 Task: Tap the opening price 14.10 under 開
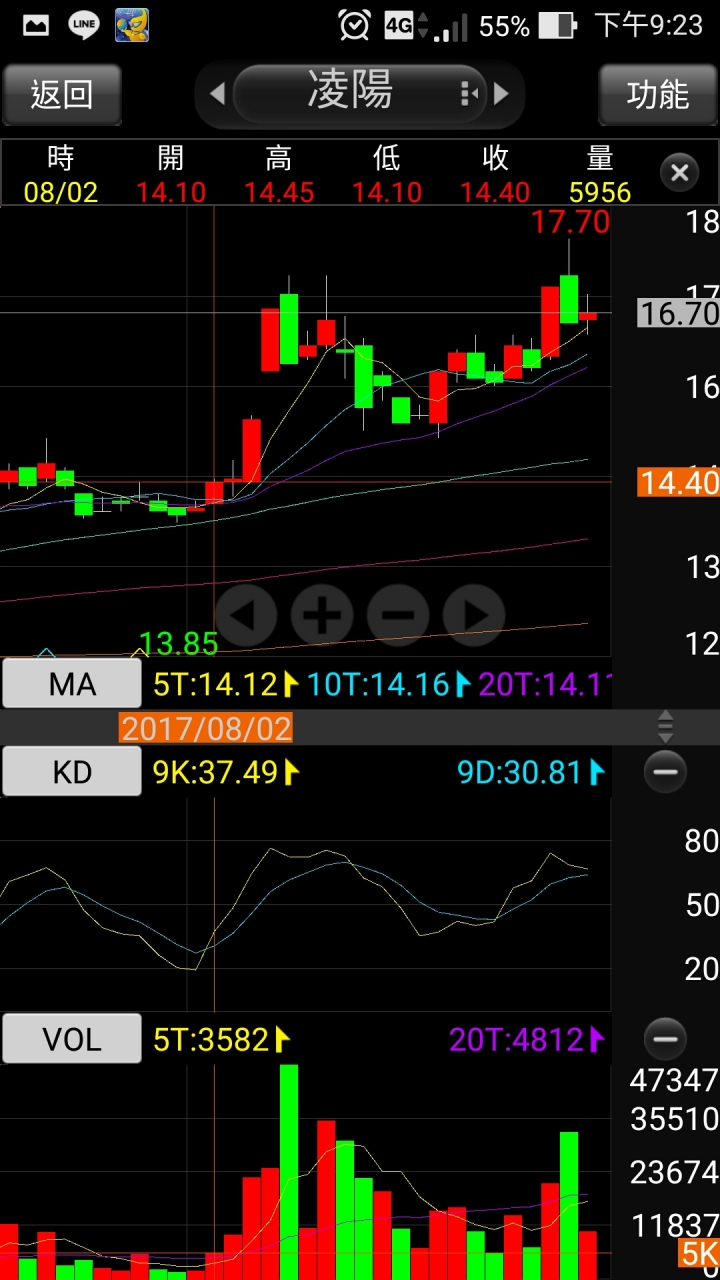pos(170,192)
